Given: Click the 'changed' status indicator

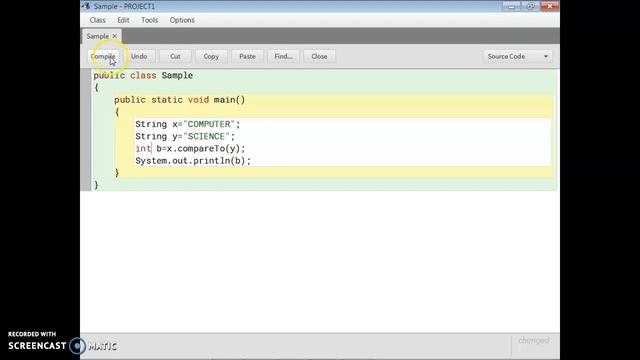Looking at the screenshot, I should [533, 340].
